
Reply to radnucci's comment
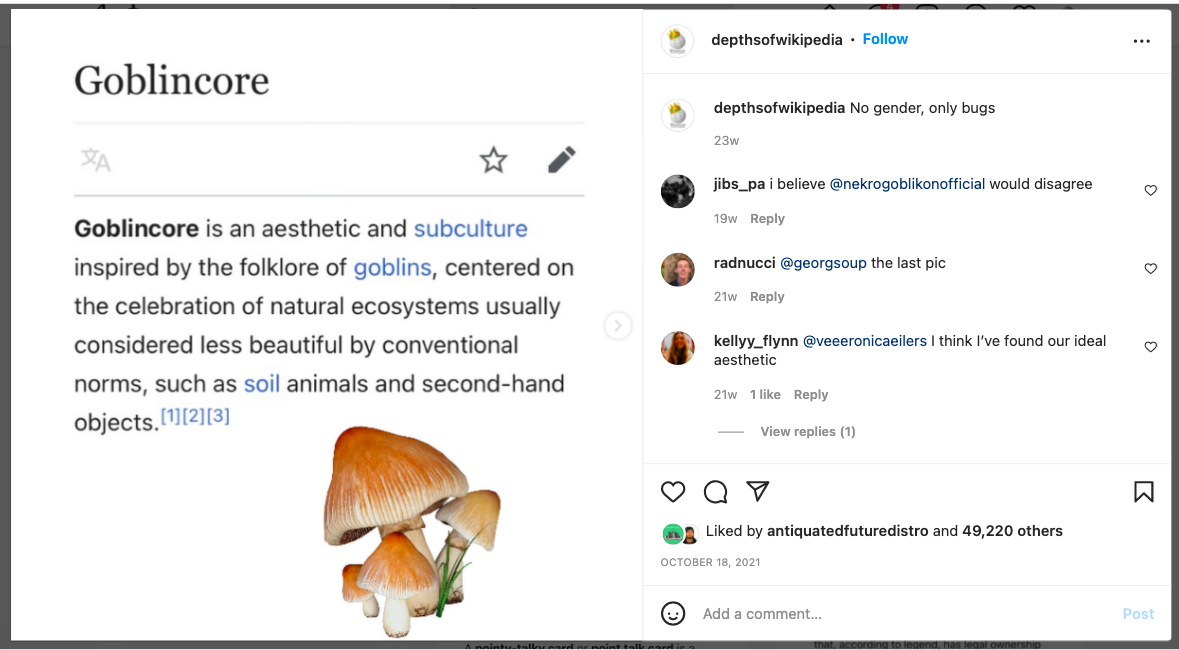(767, 297)
